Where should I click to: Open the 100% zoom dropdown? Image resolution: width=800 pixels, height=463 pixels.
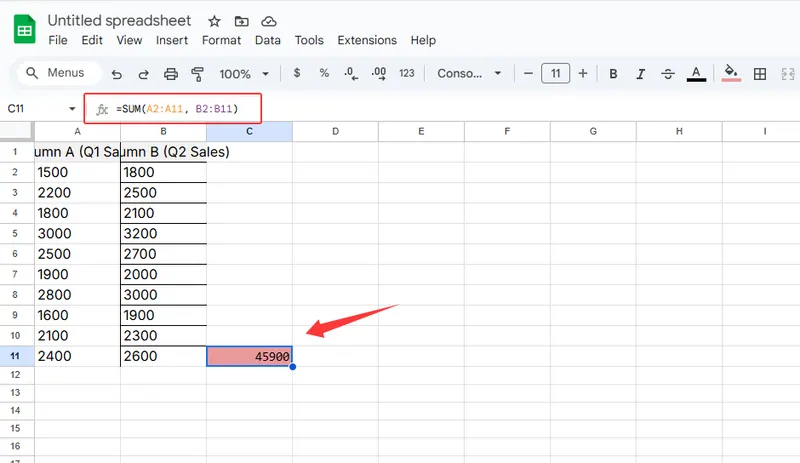pos(243,74)
